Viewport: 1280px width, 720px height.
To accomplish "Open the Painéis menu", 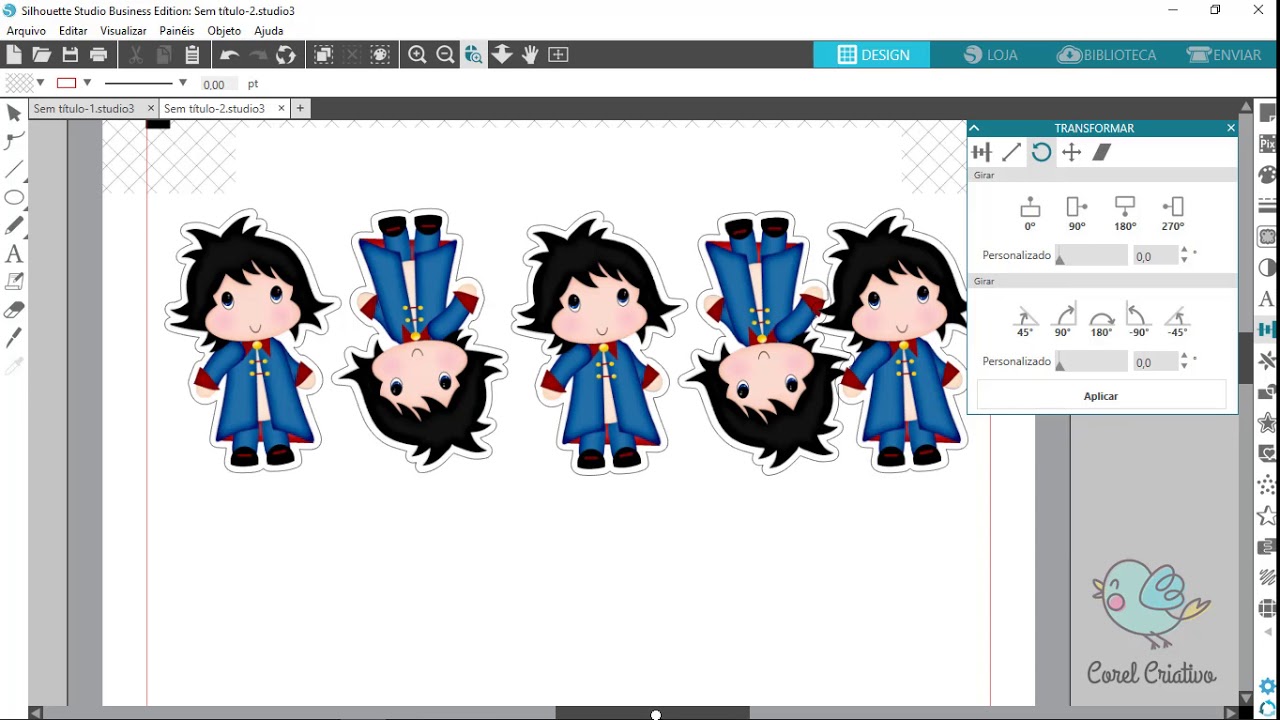I will 177,31.
